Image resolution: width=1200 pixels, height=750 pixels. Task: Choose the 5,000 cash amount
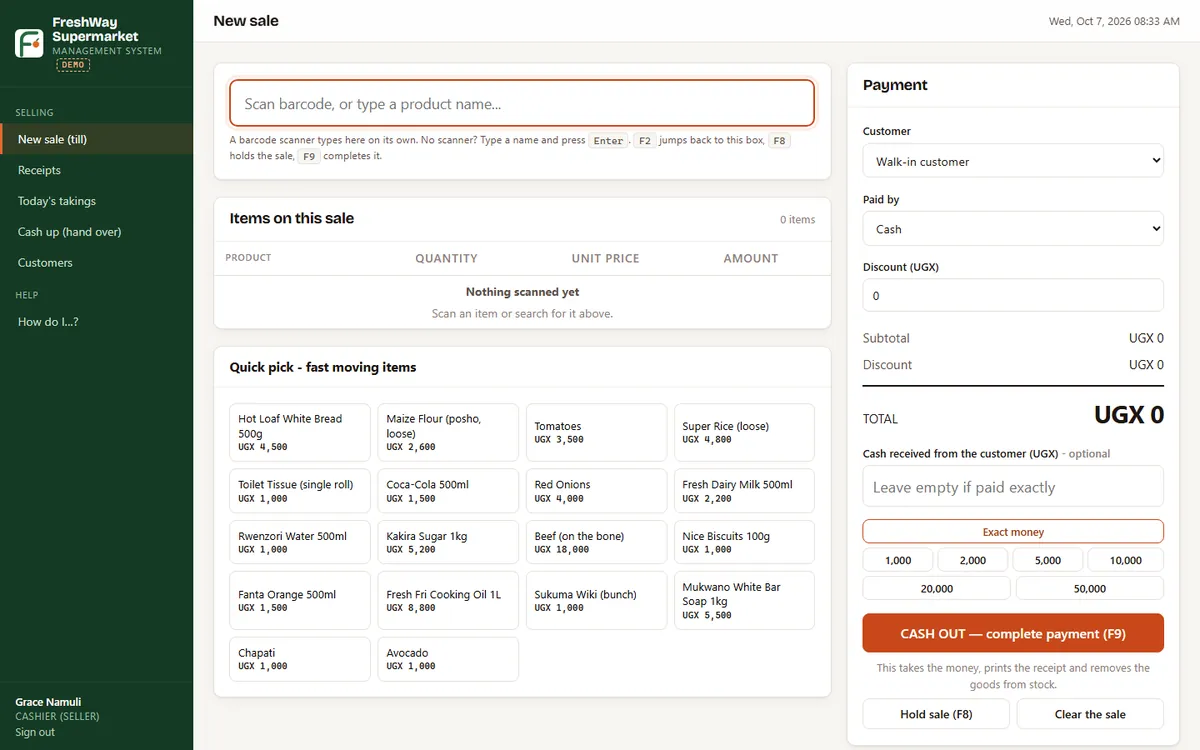point(1048,560)
